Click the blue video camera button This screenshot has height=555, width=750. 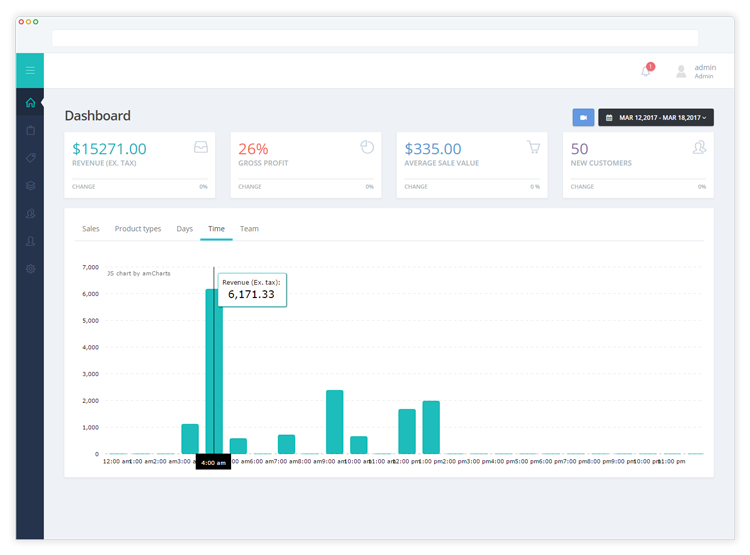[x=584, y=117]
